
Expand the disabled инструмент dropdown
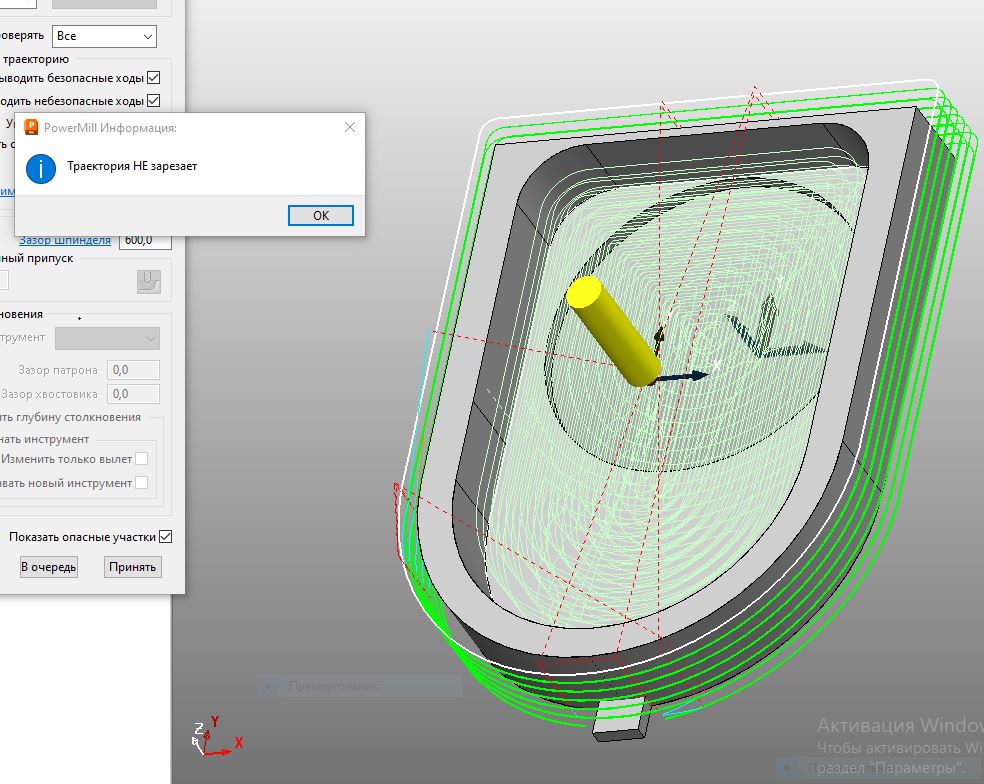coord(107,338)
